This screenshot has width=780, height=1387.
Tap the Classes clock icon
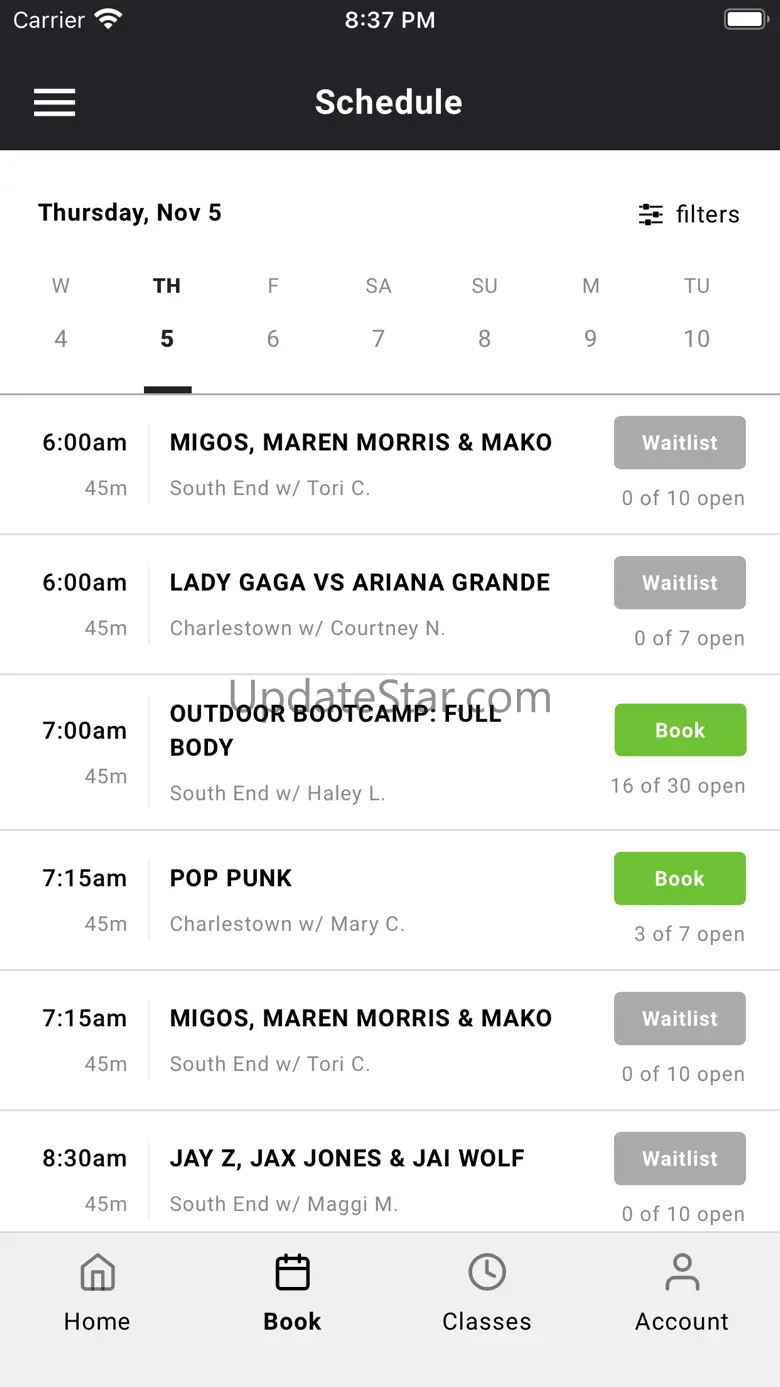coord(487,1273)
